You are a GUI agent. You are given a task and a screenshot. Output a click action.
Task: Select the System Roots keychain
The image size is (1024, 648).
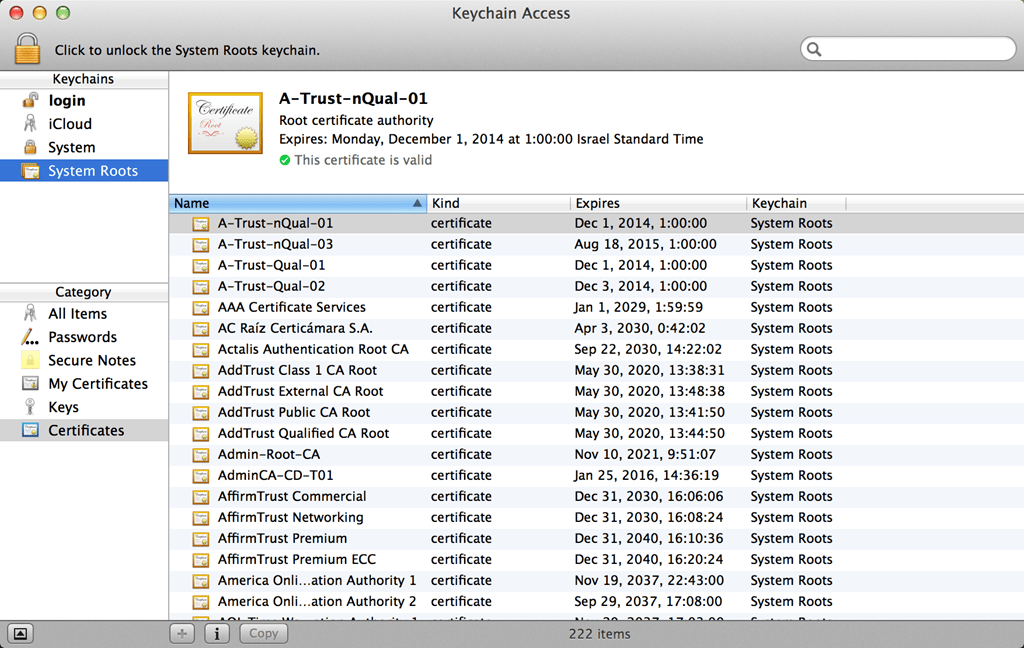click(x=84, y=171)
